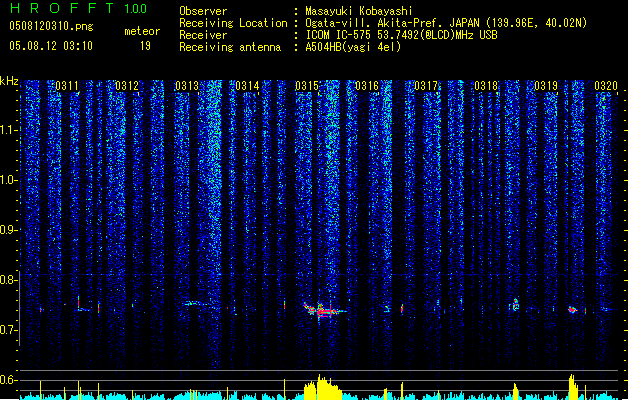
Task: Click the Observer label
Action: [x=203, y=11]
